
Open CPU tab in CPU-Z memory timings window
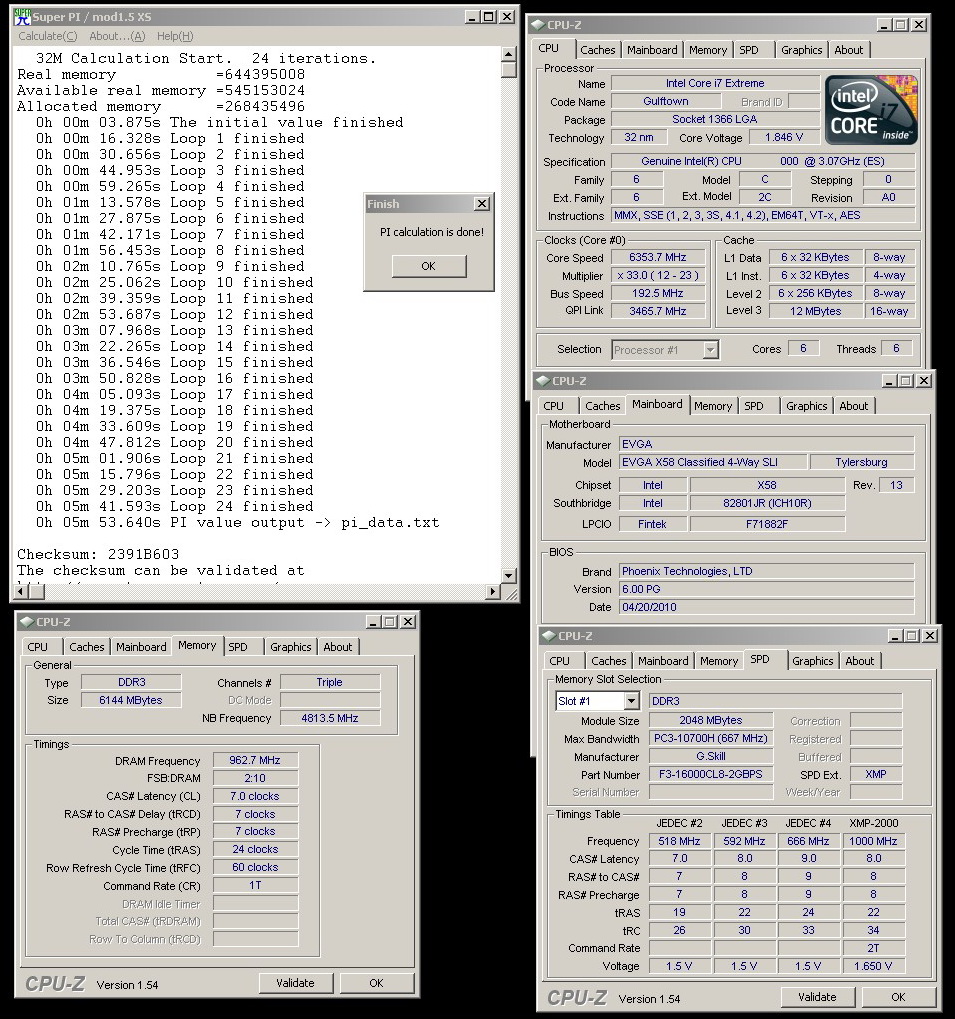[x=38, y=647]
